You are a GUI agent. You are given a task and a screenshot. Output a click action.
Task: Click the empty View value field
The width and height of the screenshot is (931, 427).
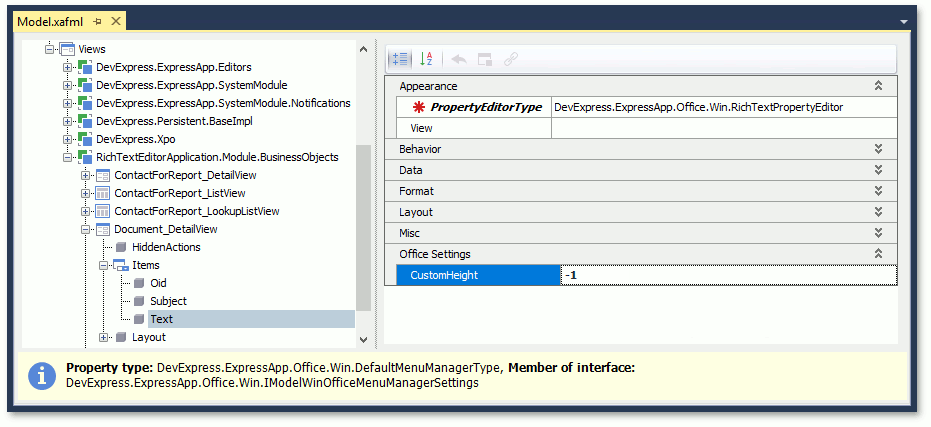724,128
